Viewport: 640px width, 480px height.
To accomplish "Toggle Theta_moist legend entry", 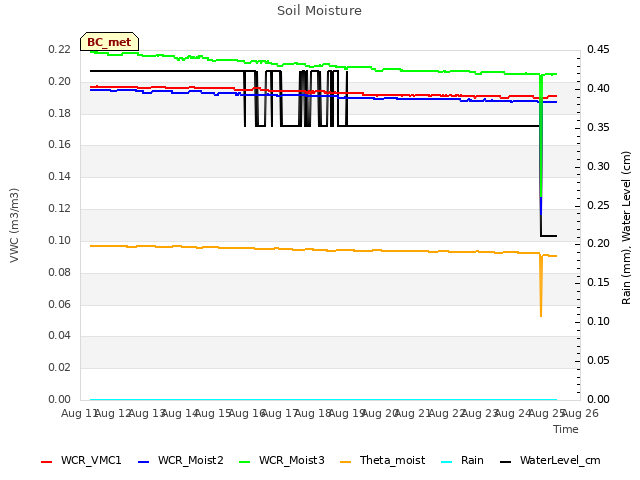I will (382, 460).
